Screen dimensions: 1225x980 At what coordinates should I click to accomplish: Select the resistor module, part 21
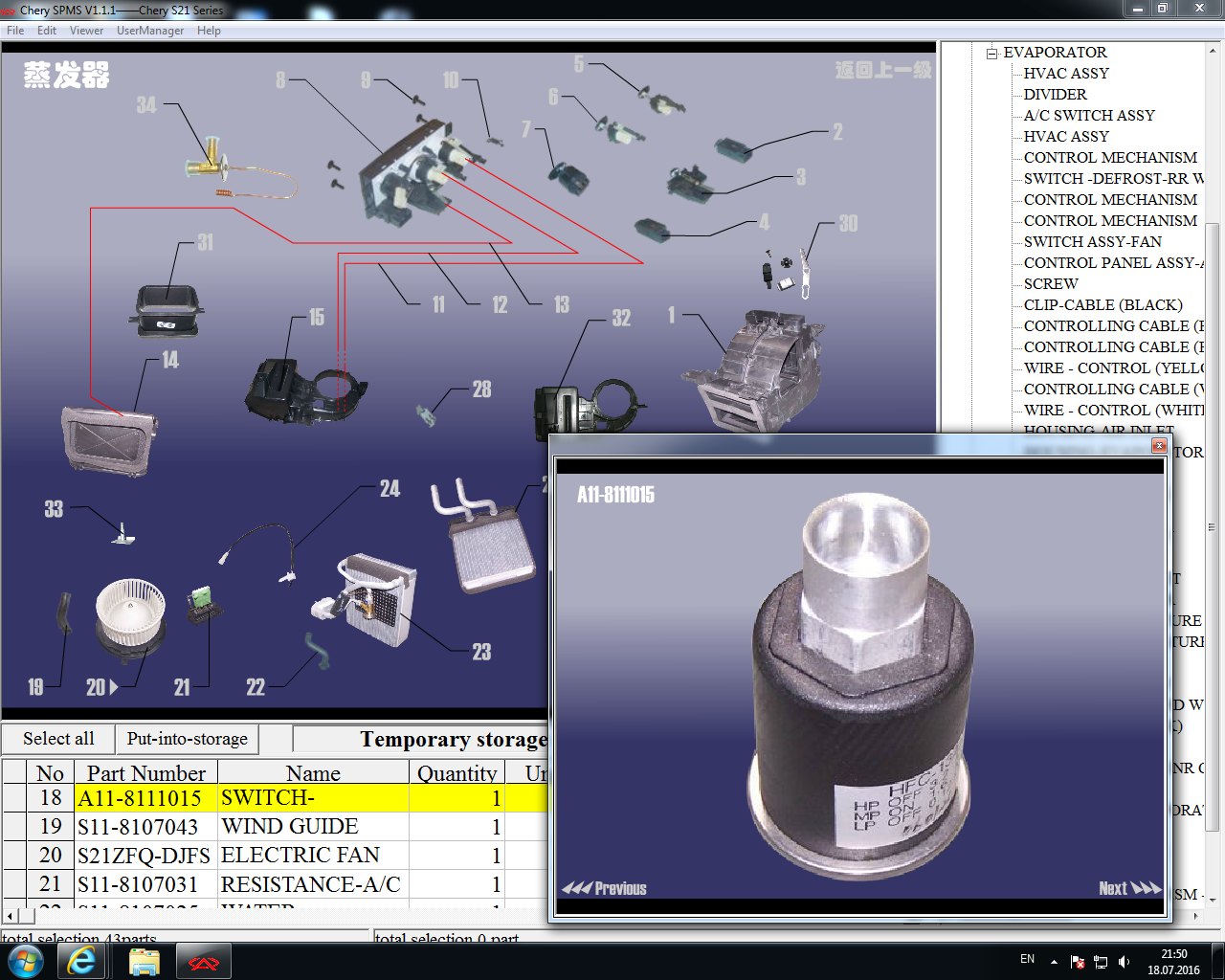pyautogui.click(x=204, y=605)
